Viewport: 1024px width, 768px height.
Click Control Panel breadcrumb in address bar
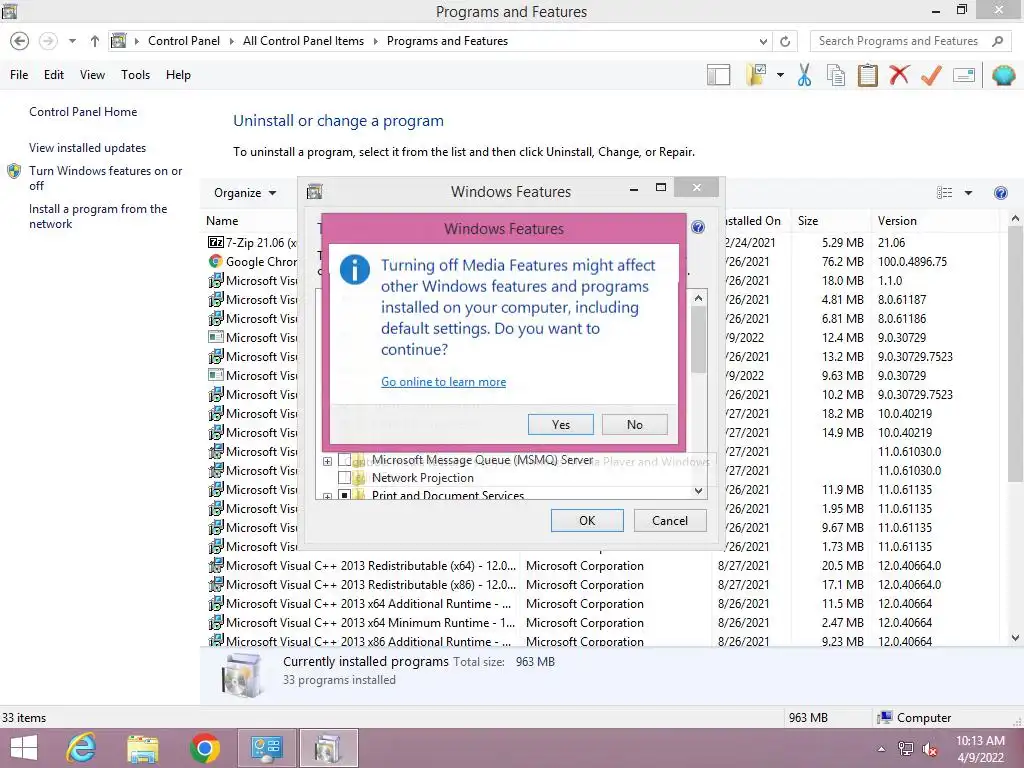coord(184,41)
